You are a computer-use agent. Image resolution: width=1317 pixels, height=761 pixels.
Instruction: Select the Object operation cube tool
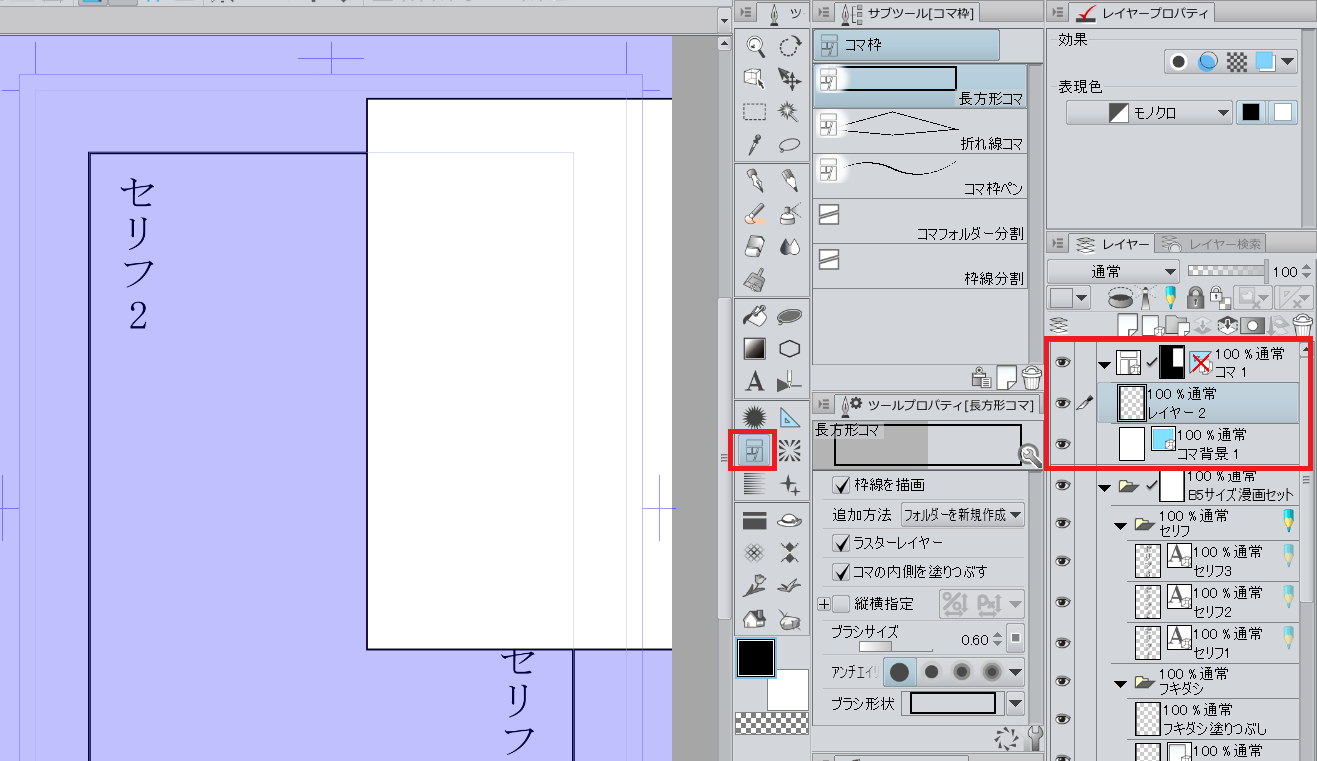click(755, 78)
